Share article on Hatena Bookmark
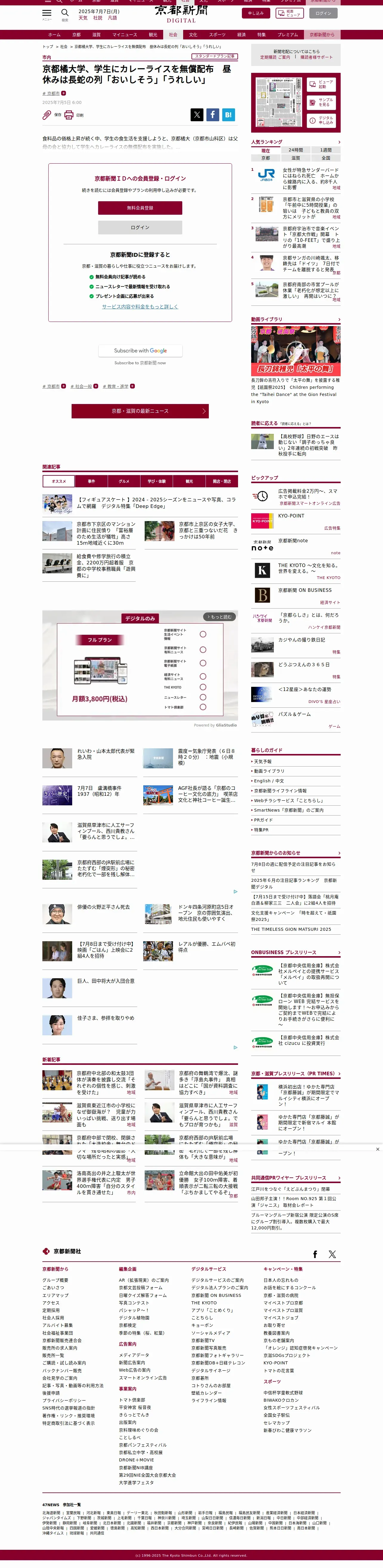 pyautogui.click(x=228, y=114)
